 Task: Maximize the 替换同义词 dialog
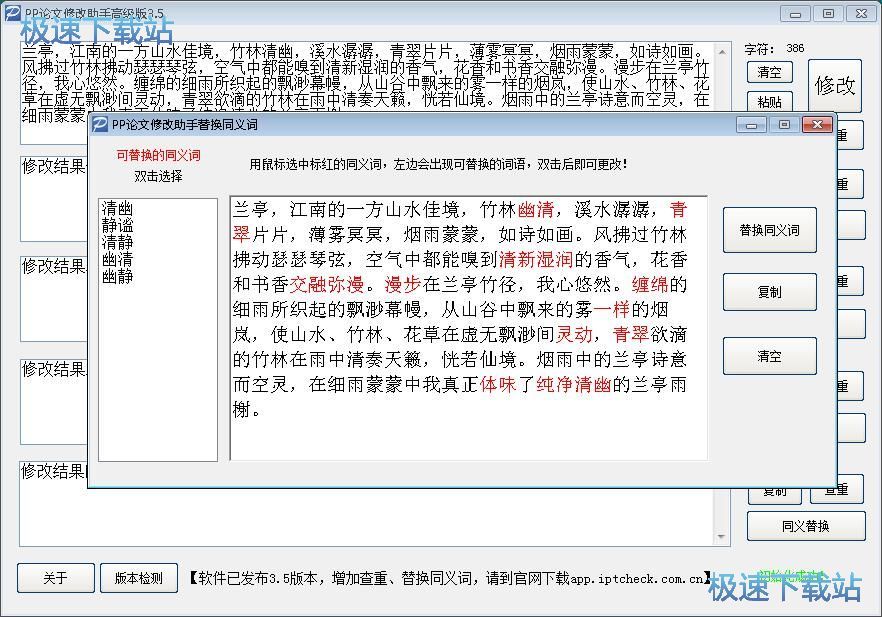[784, 125]
